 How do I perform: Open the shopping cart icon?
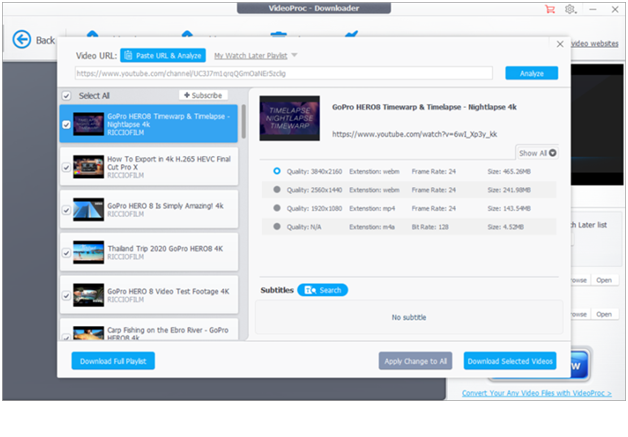pos(550,9)
